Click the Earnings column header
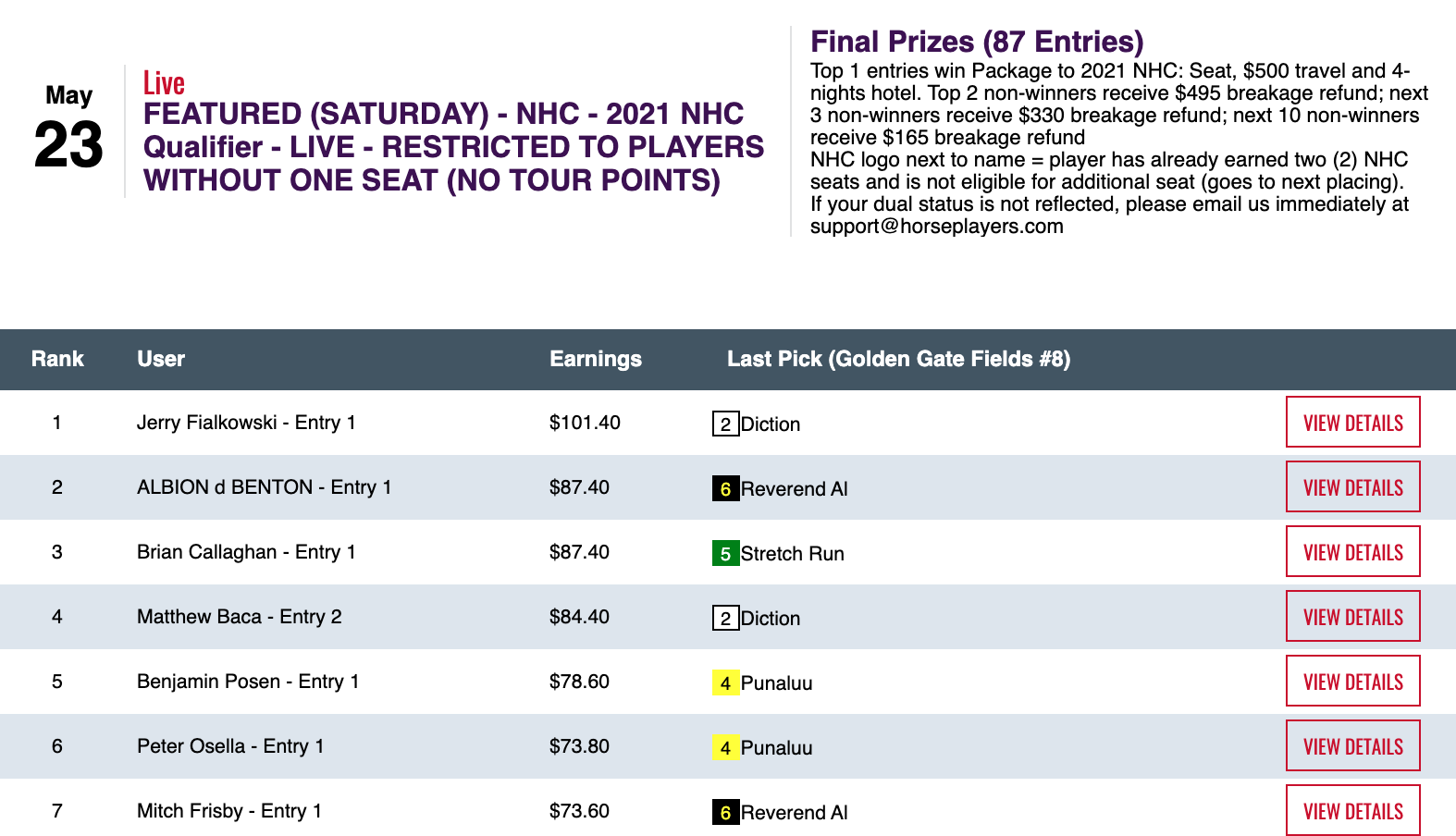This screenshot has height=836, width=1456. (x=595, y=359)
